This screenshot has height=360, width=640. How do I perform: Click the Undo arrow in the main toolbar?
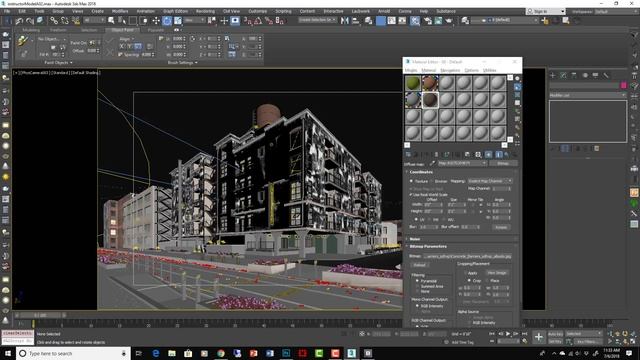click(19, 20)
